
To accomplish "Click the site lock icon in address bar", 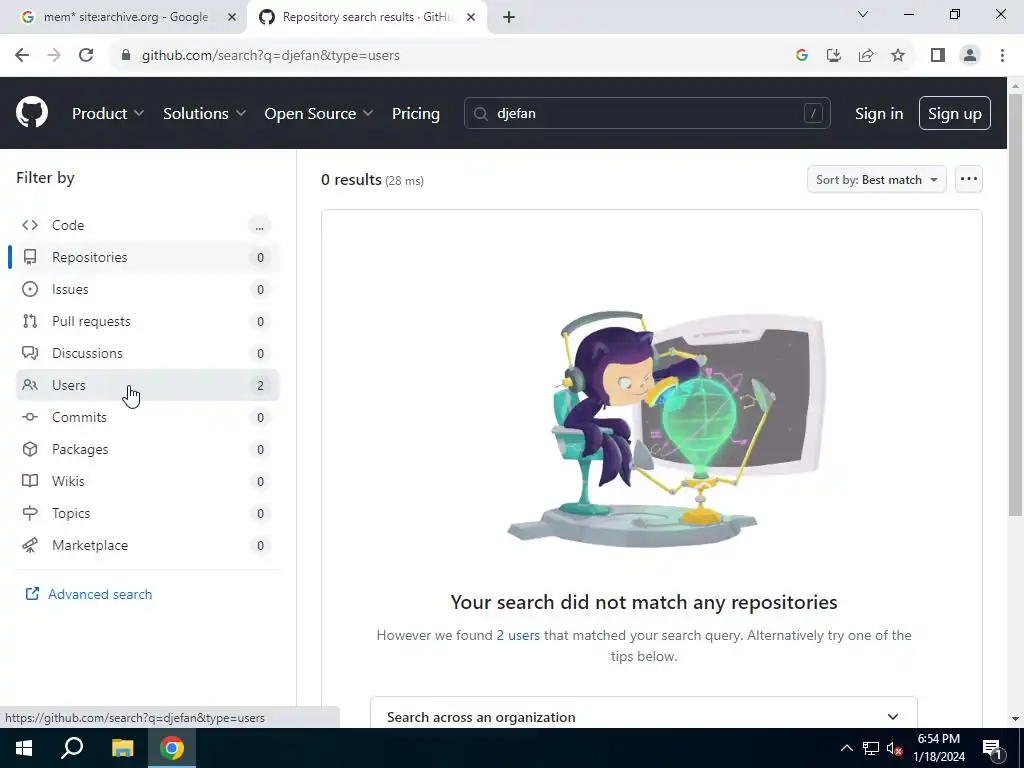I will [126, 55].
